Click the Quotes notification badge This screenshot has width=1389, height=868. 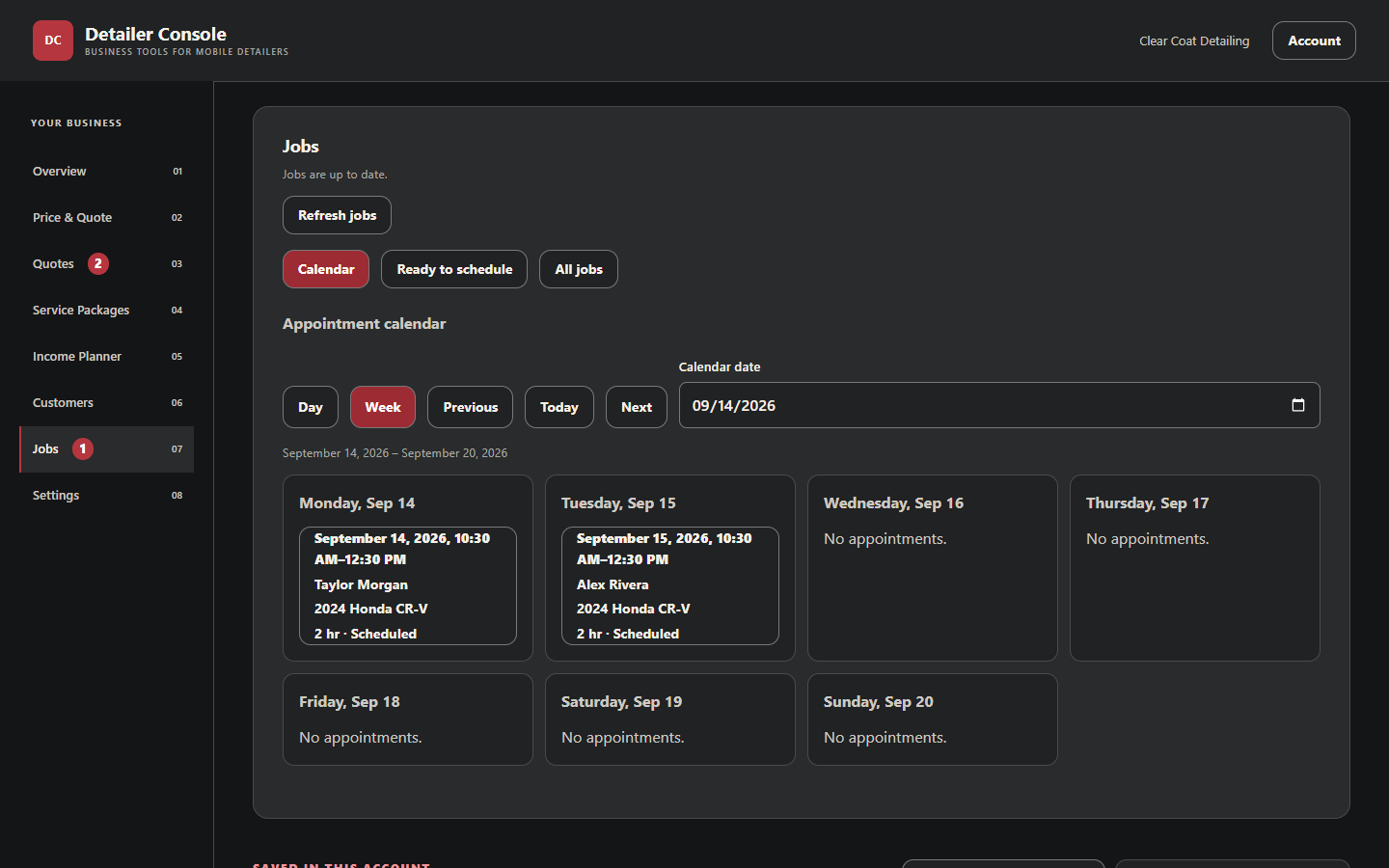pyautogui.click(x=98, y=263)
